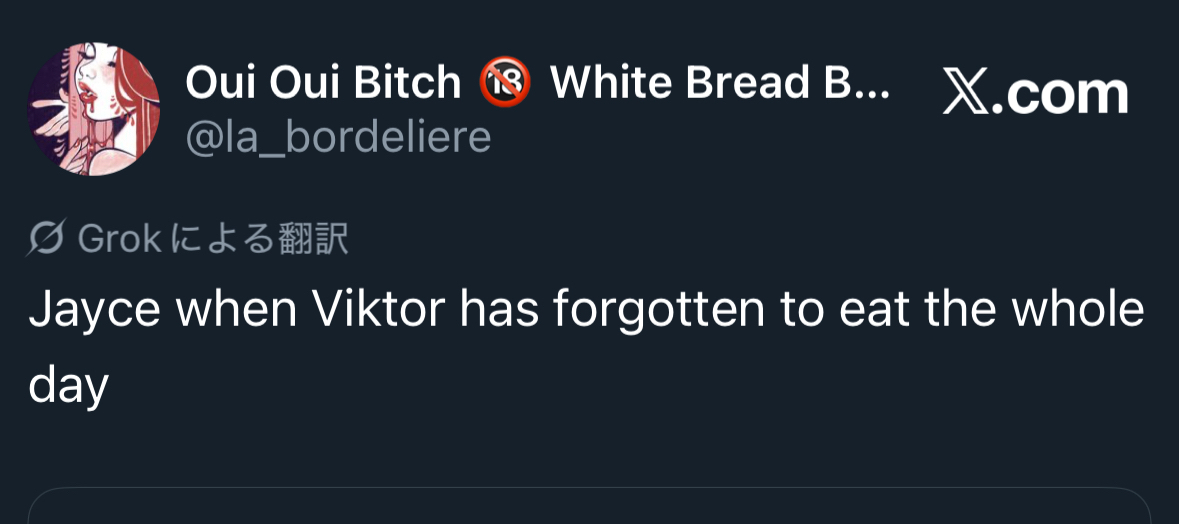Open the @la_bordeliere handle link
Screen dimensions: 1179x524
(338, 137)
